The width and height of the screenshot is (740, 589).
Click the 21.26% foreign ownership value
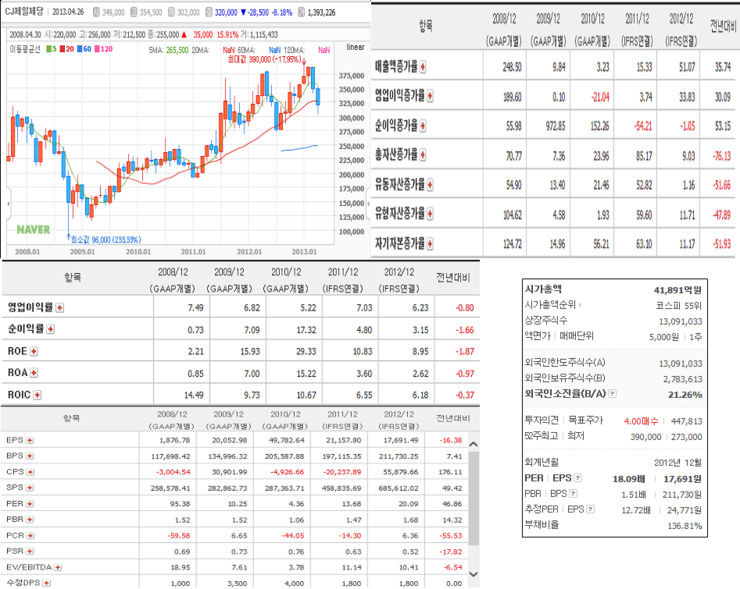[x=685, y=394]
